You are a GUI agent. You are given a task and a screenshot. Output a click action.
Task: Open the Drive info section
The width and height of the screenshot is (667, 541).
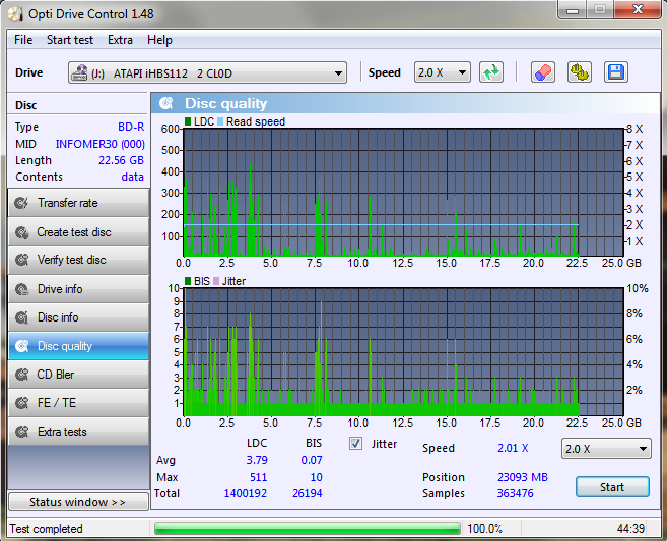point(78,289)
